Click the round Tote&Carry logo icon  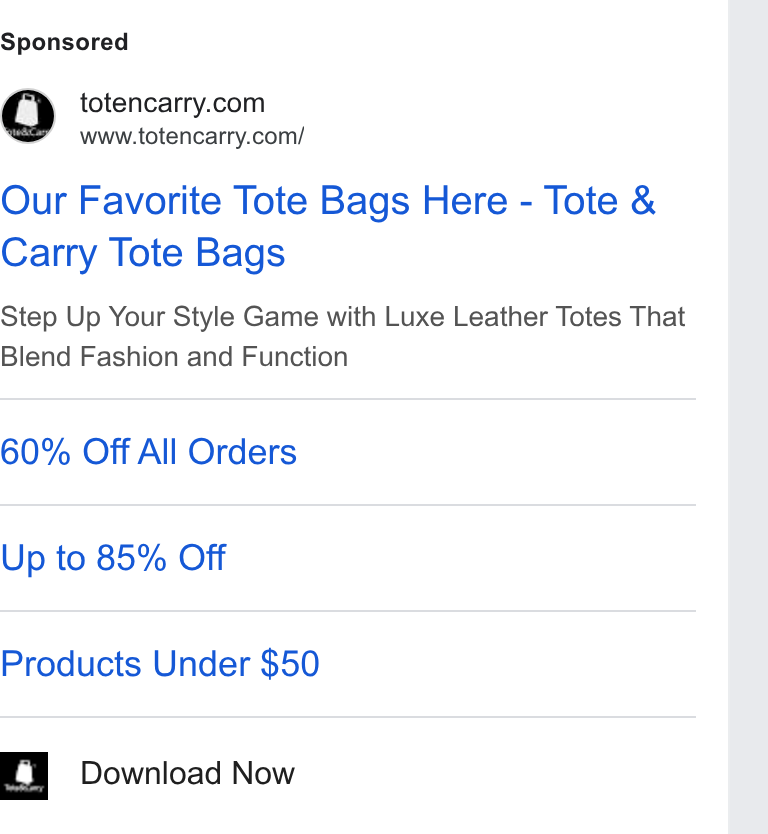click(x=28, y=116)
